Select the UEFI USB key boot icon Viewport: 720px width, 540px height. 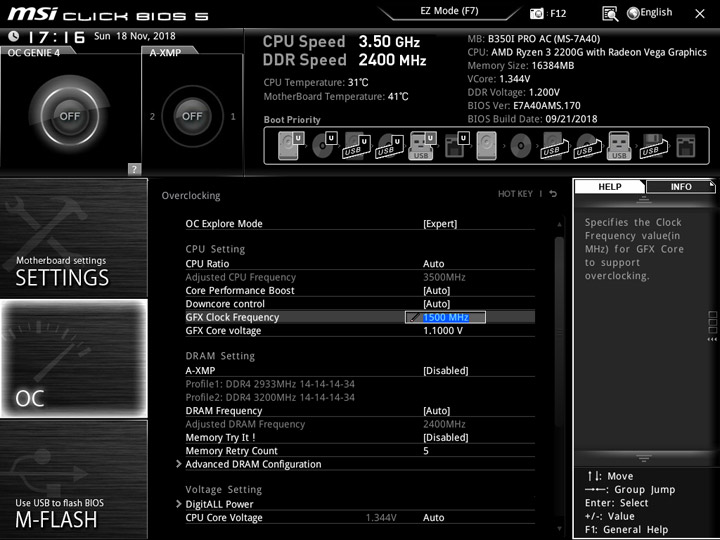(422, 146)
